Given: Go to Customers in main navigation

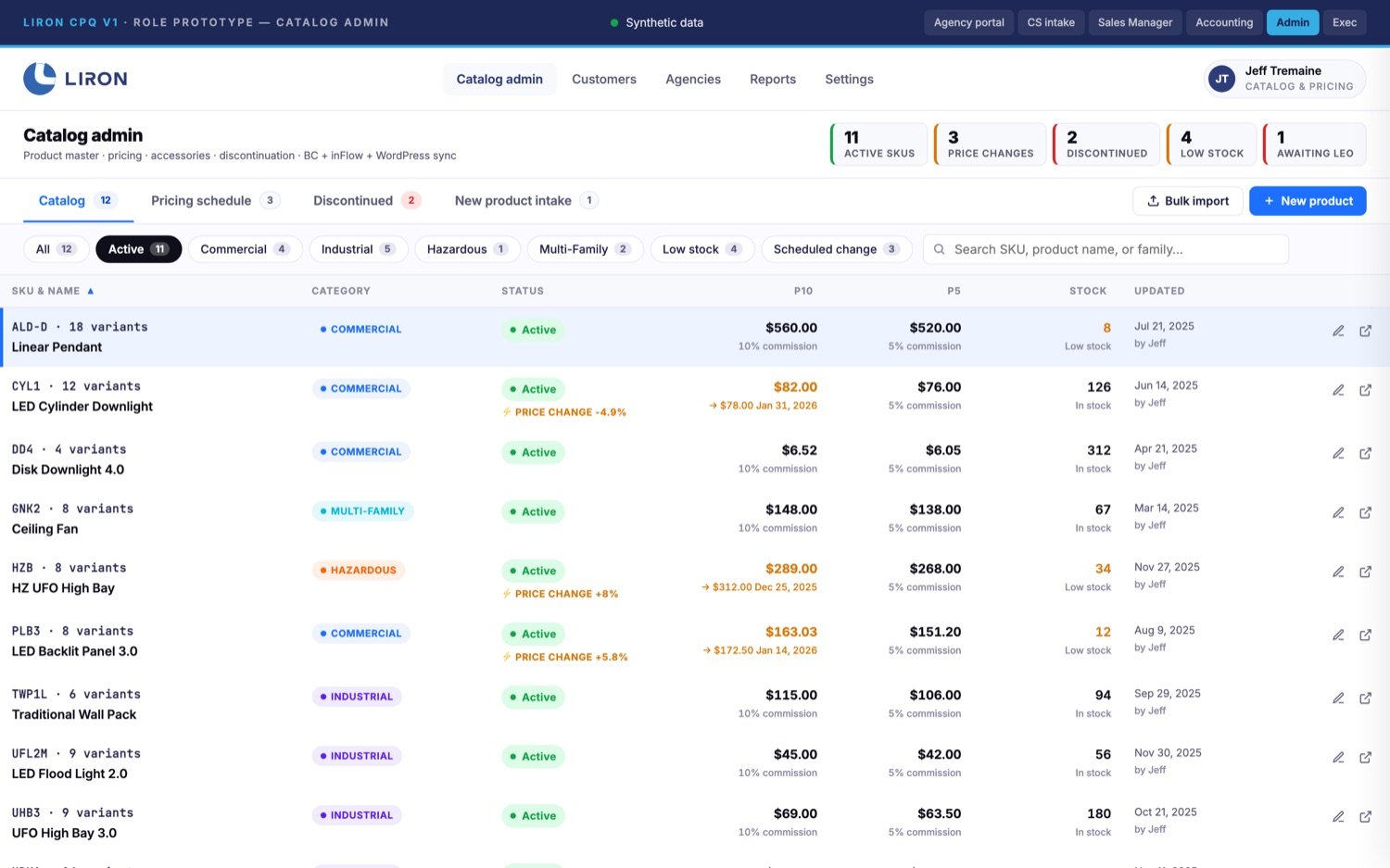Looking at the screenshot, I should point(604,79).
